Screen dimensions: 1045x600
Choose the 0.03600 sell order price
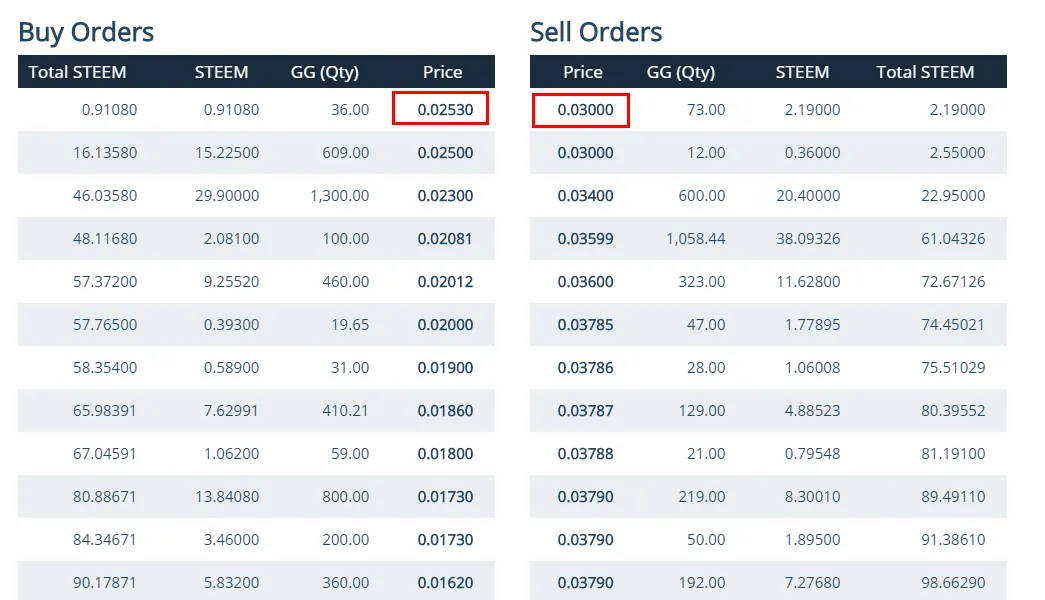coord(586,282)
